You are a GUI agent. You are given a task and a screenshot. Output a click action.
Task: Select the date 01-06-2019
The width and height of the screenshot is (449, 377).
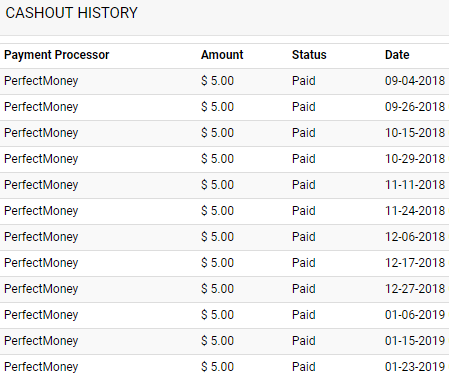pyautogui.click(x=415, y=315)
